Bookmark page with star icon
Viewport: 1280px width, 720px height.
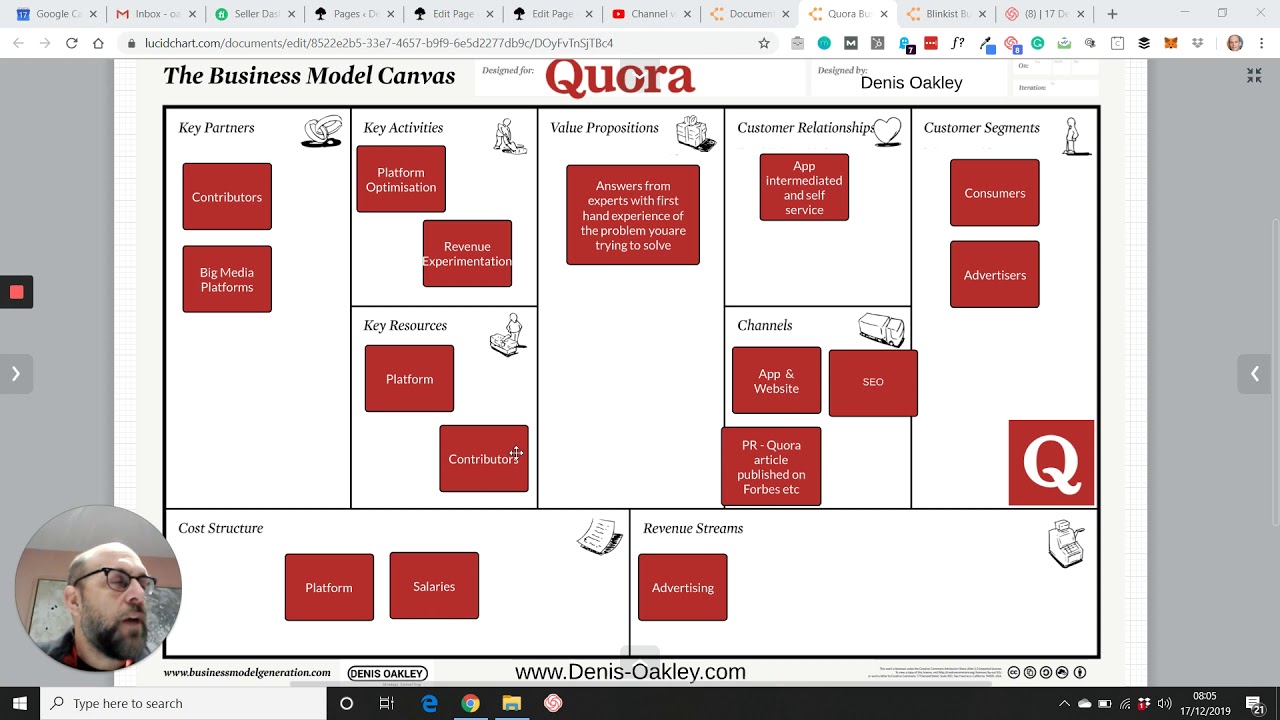tap(764, 43)
